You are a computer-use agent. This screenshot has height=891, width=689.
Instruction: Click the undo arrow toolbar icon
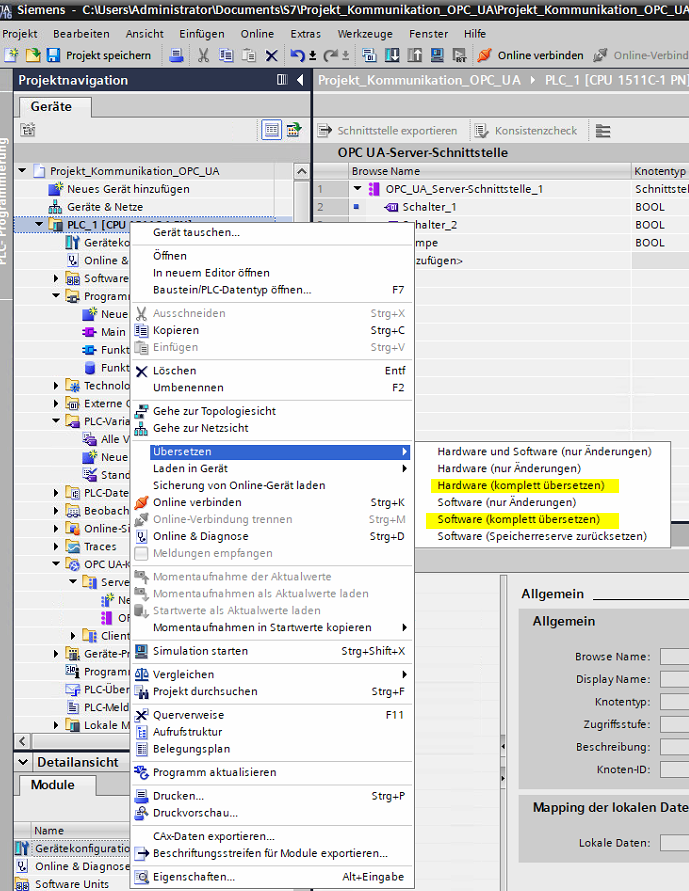coord(297,55)
